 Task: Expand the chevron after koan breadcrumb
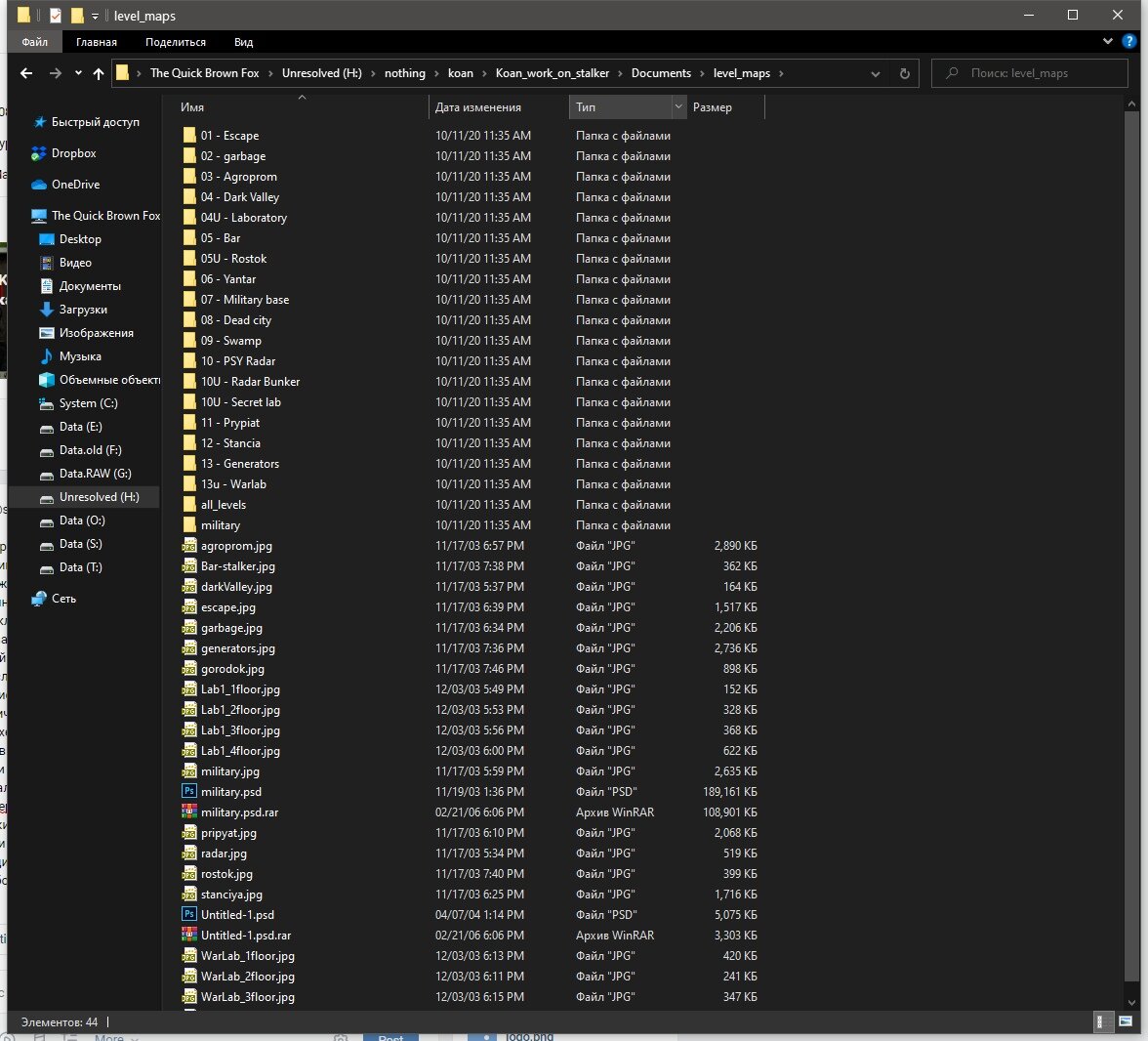click(484, 73)
